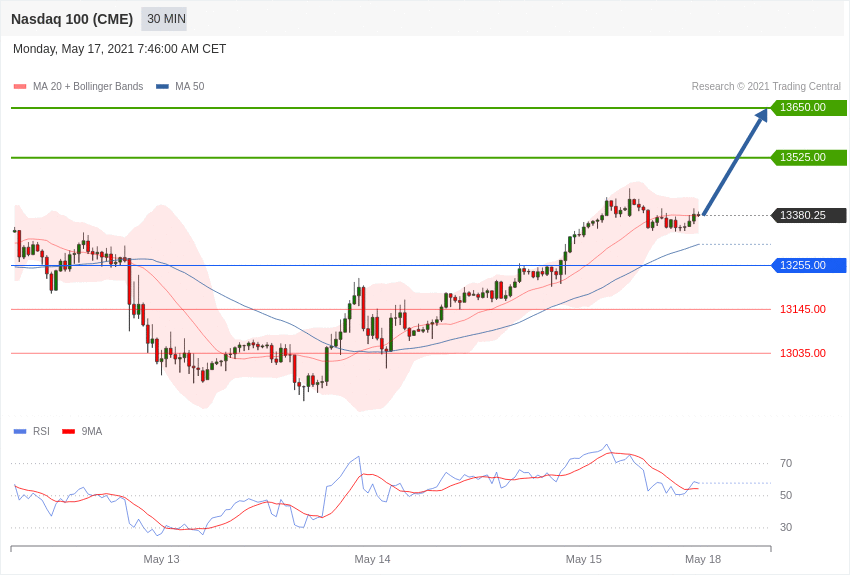Click the 30 MIN timeframe badge
The height and width of the screenshot is (576, 850).
164,19
